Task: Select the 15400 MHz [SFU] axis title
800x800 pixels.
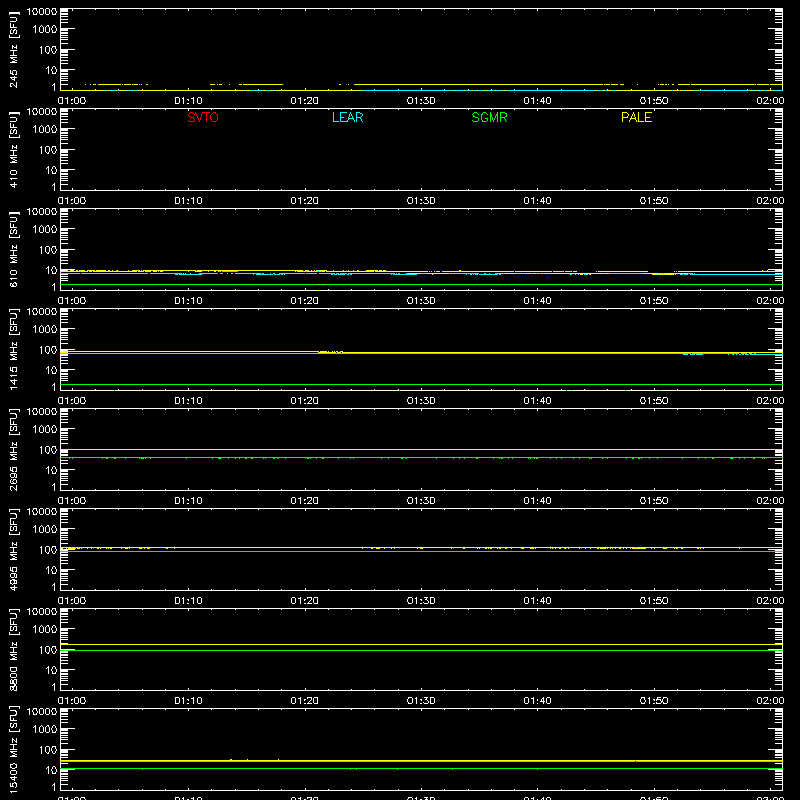Action: [14, 749]
